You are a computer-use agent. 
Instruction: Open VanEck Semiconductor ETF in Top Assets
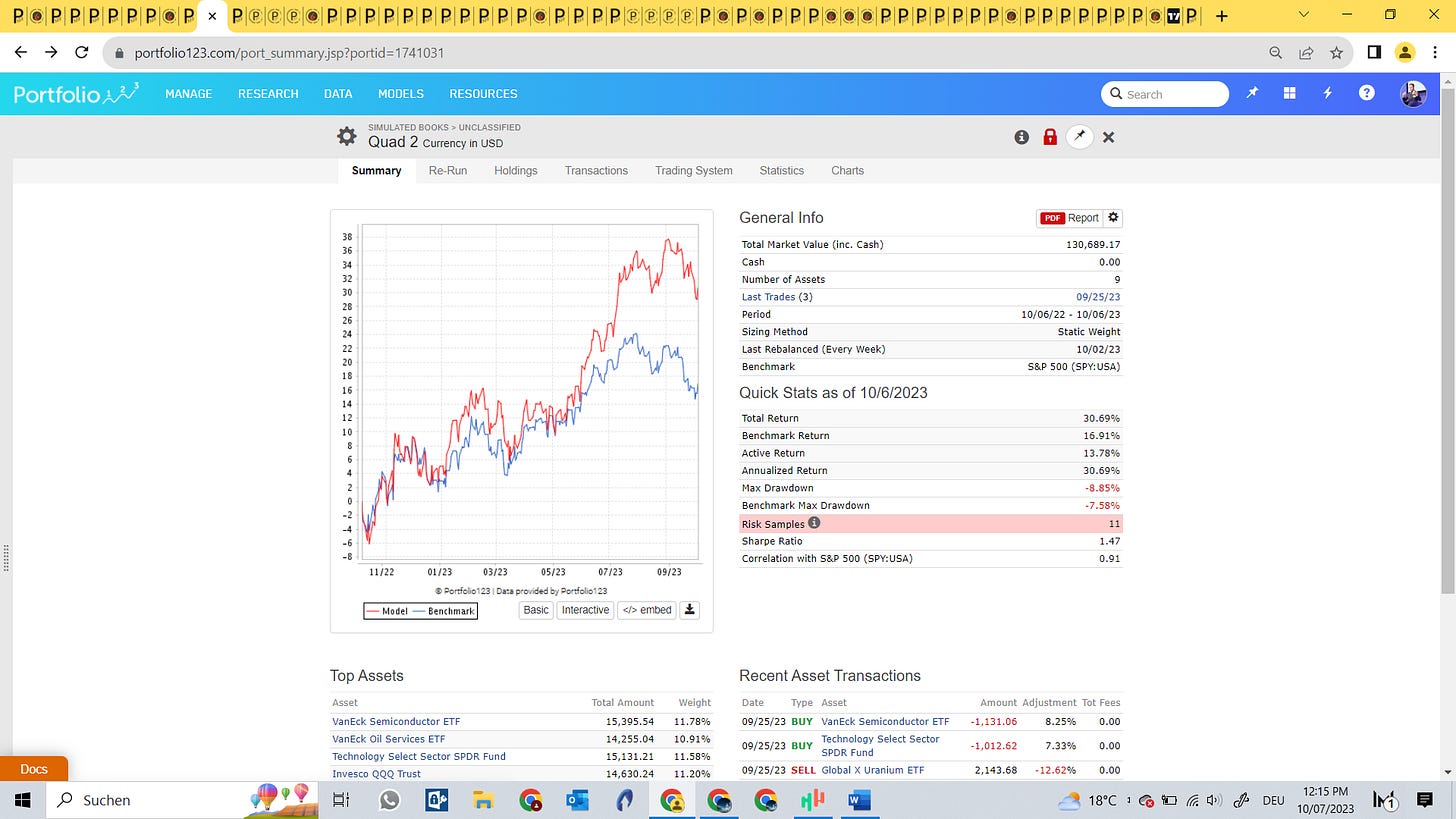[396, 721]
